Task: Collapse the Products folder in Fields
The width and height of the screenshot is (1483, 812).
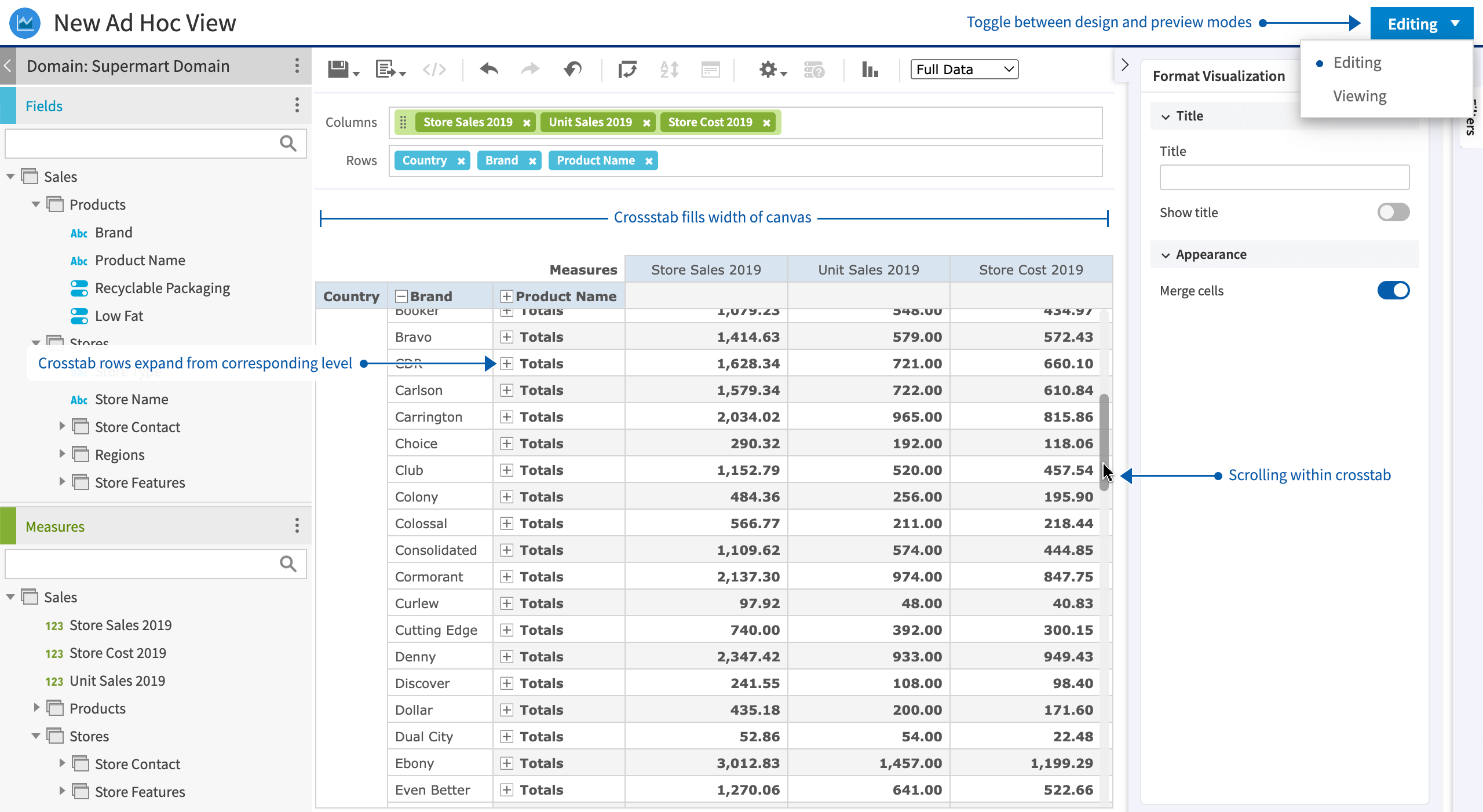Action: (36, 204)
